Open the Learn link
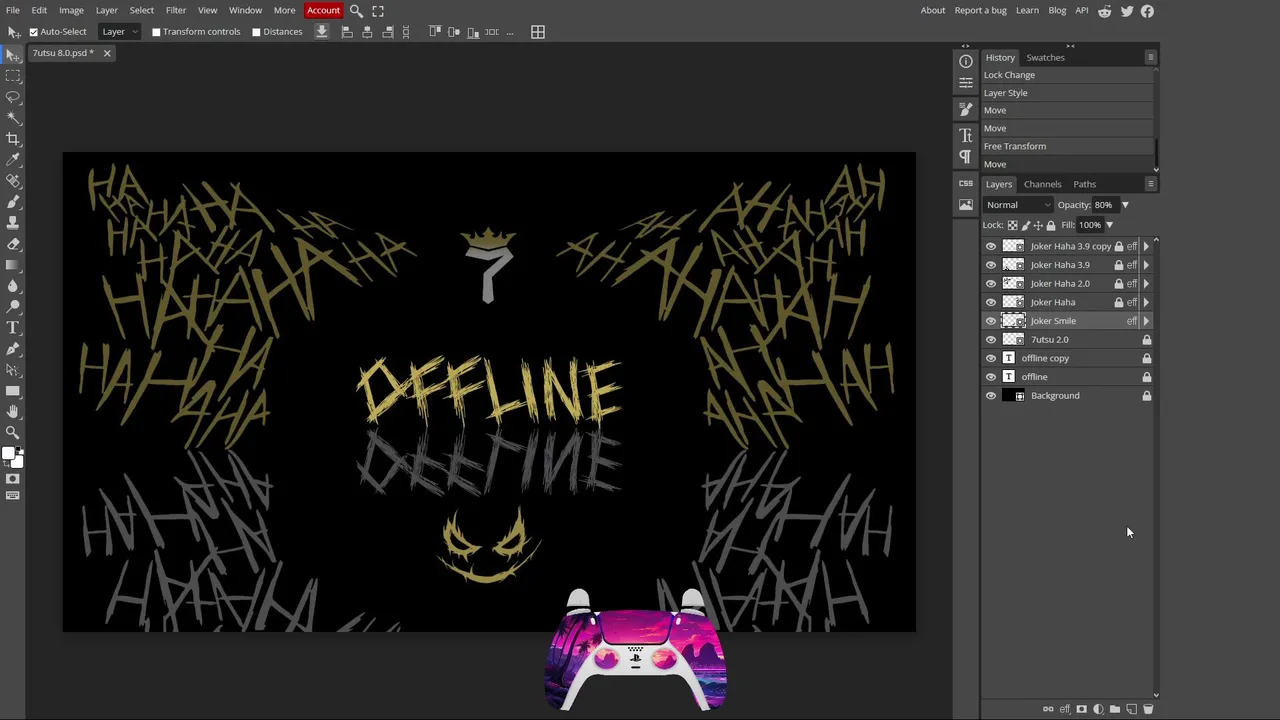The width and height of the screenshot is (1280, 720). [1027, 10]
